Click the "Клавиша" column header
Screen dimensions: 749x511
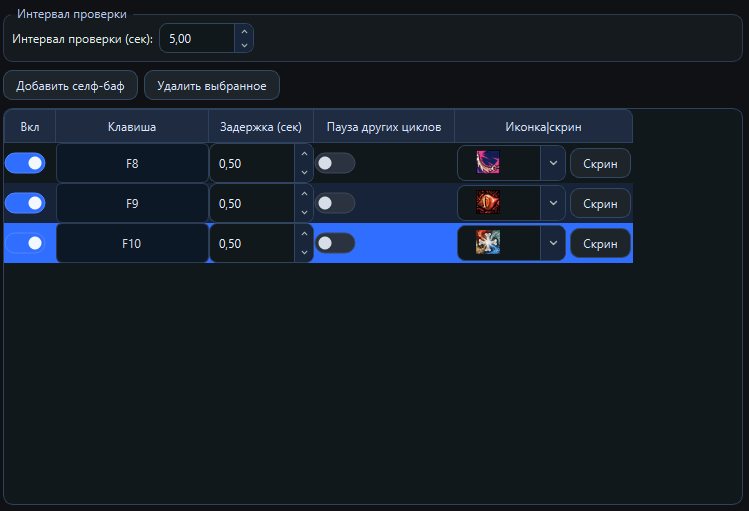pyautogui.click(x=132, y=127)
